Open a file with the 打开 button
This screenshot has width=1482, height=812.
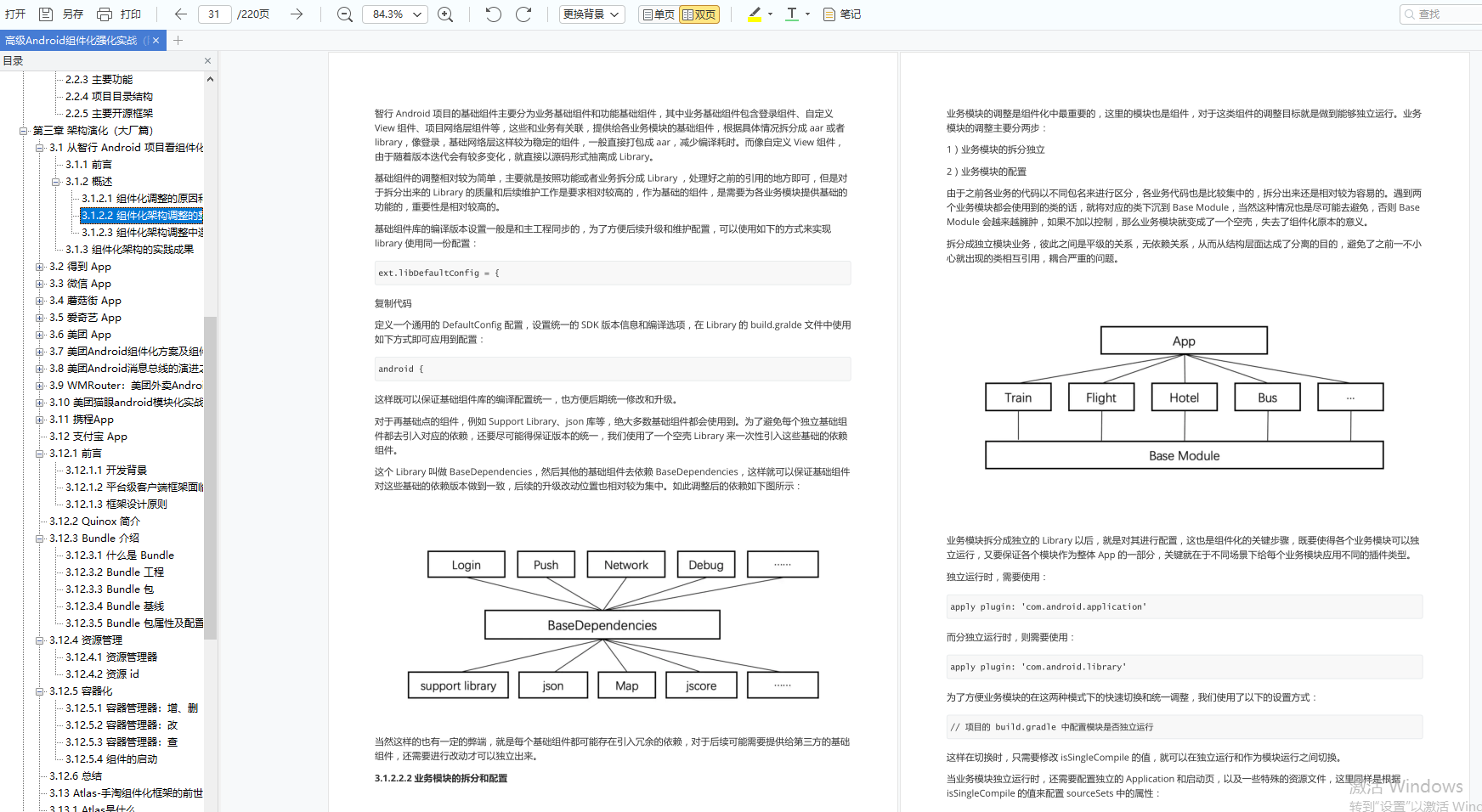point(15,14)
